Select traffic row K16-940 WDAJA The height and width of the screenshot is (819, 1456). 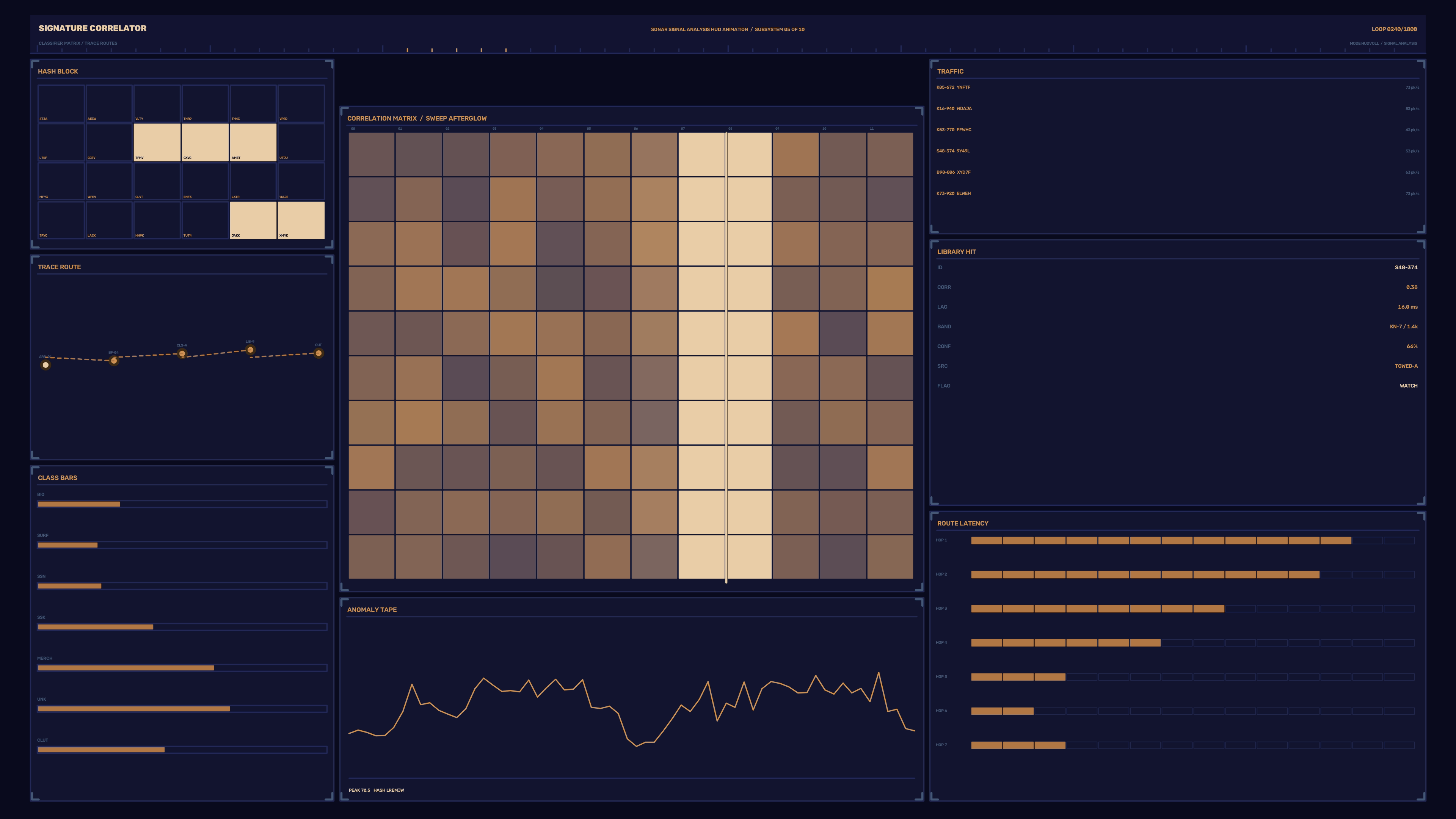click(1177, 108)
